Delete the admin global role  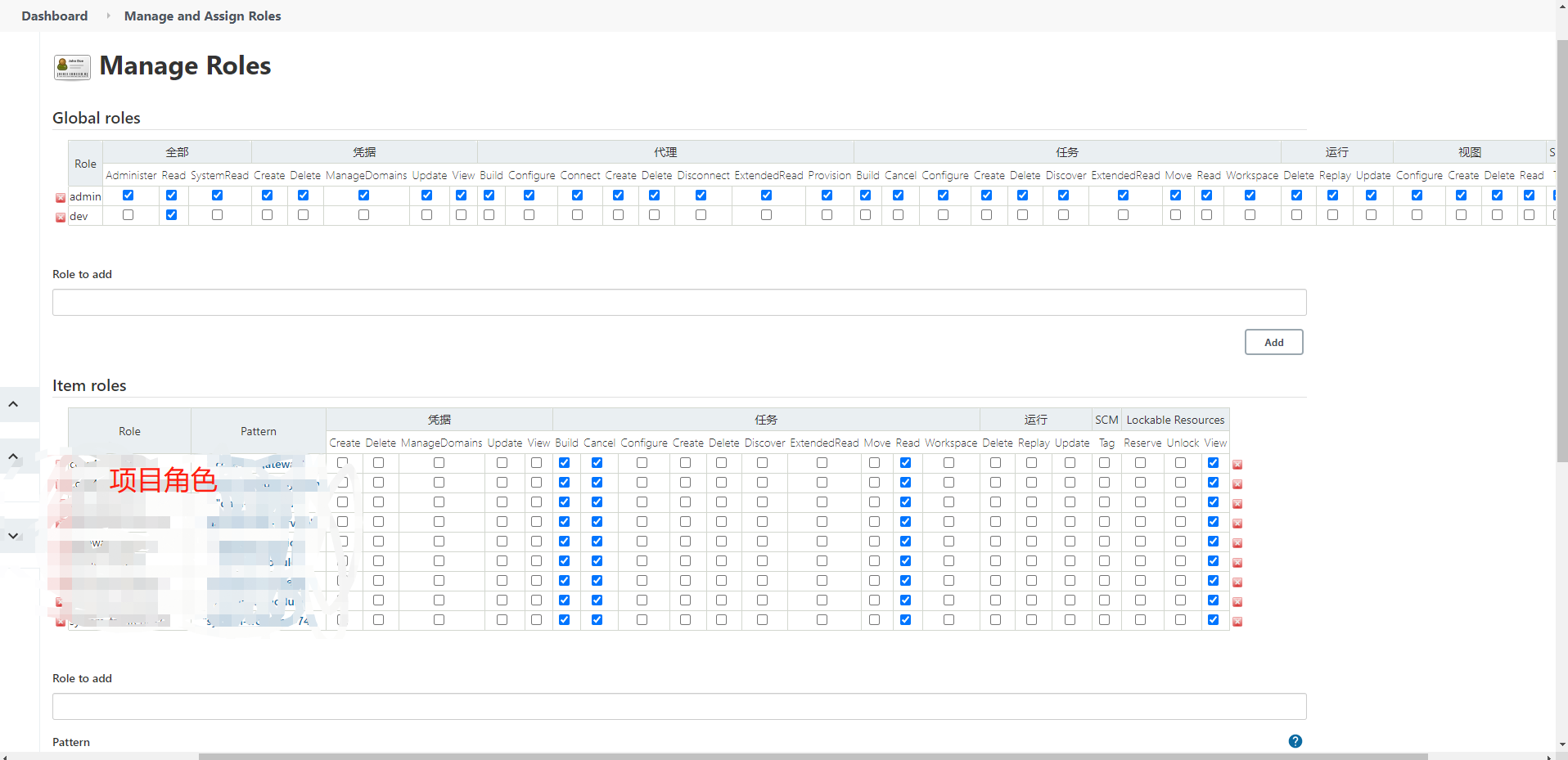pyautogui.click(x=61, y=198)
